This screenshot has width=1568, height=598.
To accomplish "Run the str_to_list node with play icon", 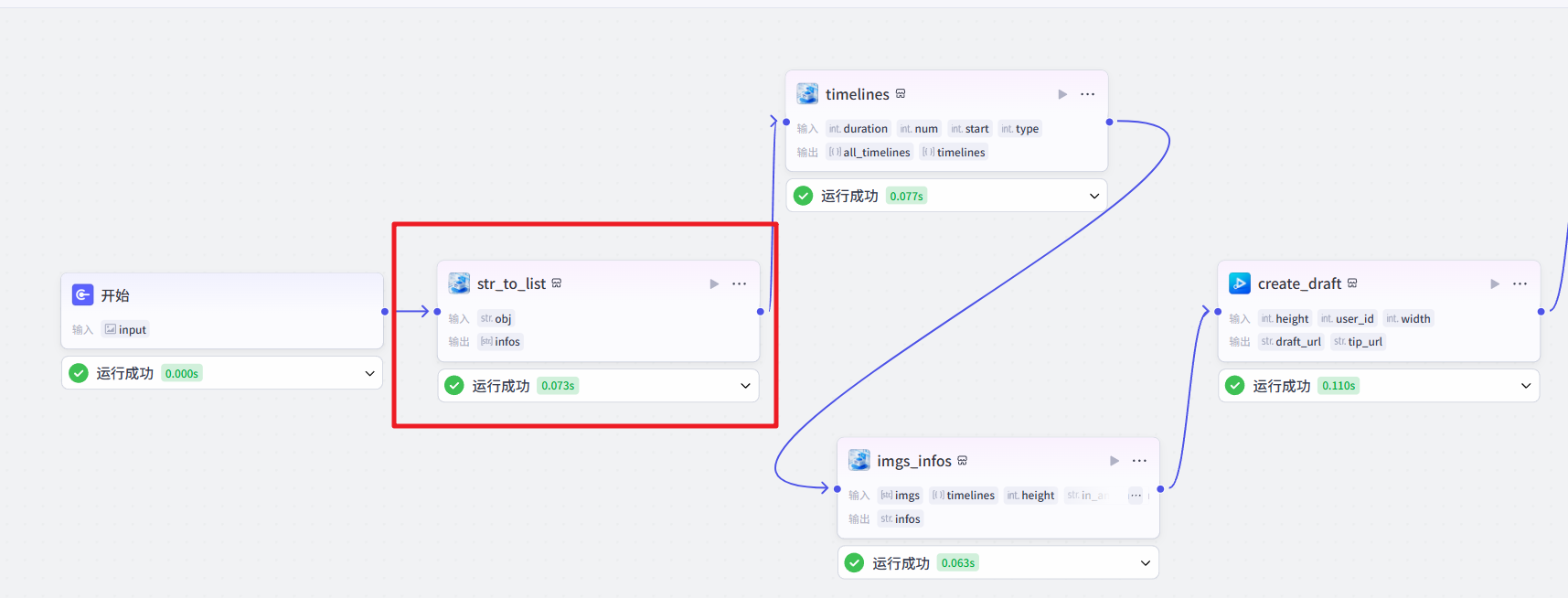I will click(x=714, y=284).
